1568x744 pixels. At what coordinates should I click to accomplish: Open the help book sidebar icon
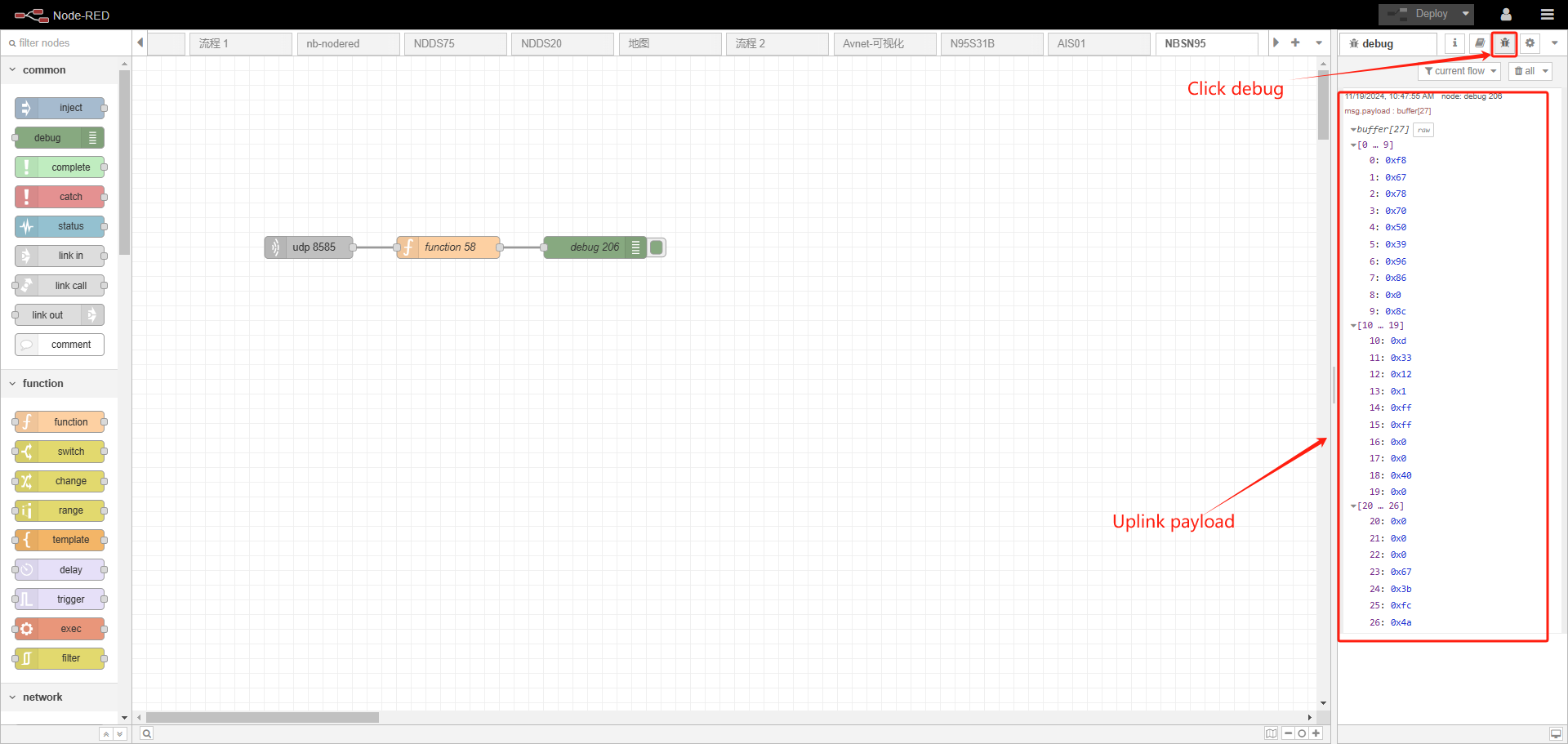(1480, 43)
